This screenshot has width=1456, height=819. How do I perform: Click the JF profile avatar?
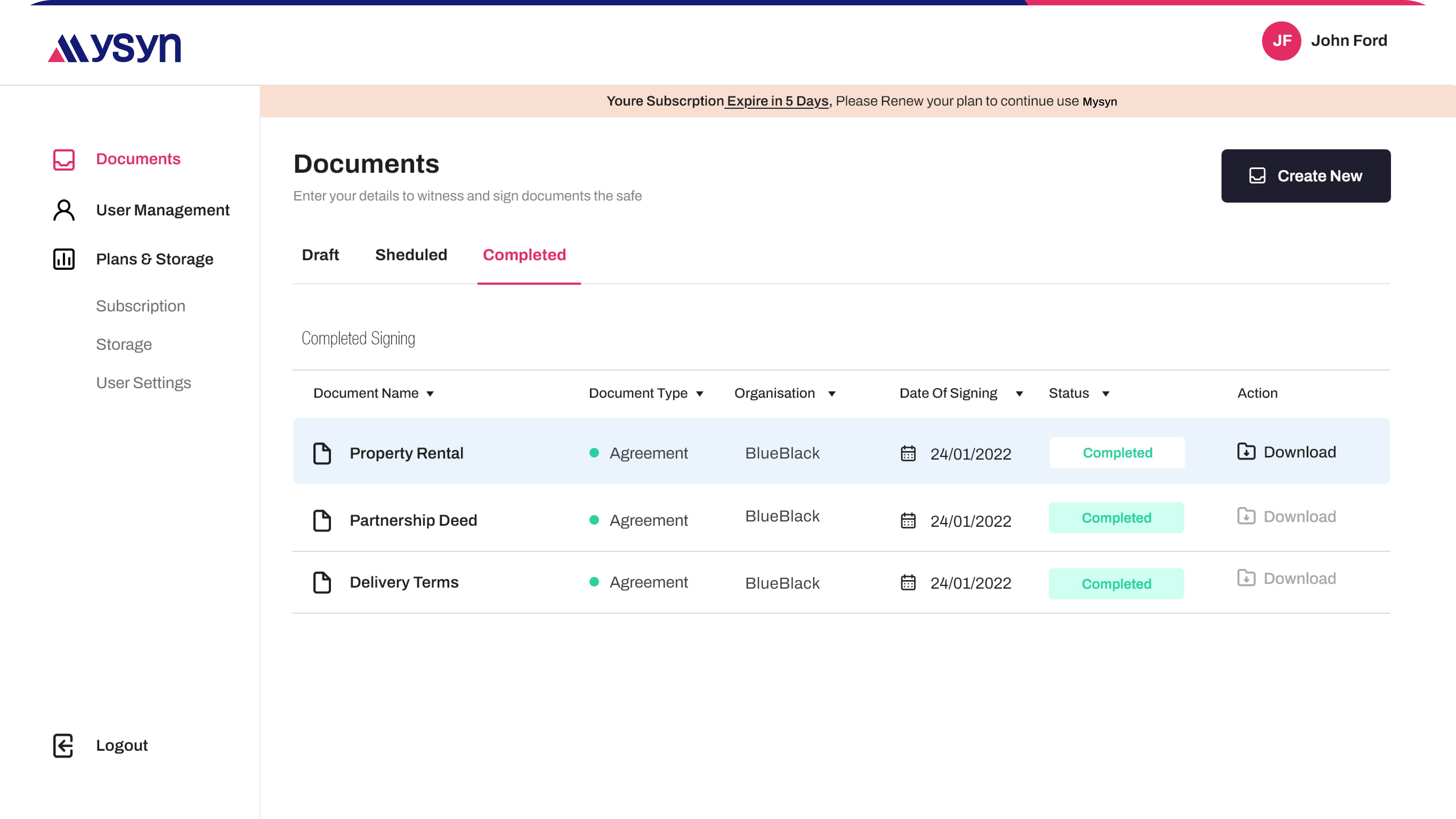(x=1281, y=41)
